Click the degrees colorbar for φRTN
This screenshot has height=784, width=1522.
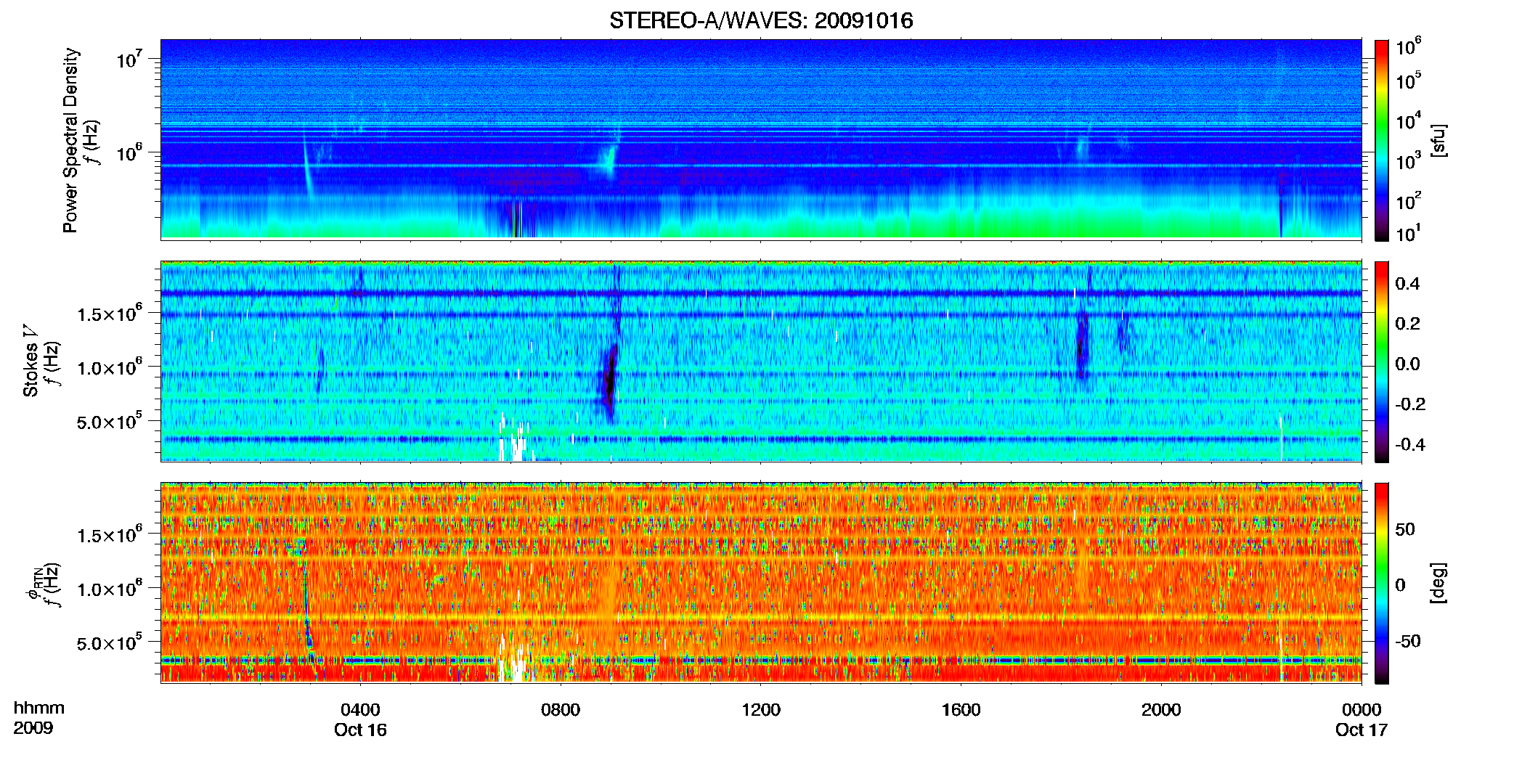click(1382, 583)
